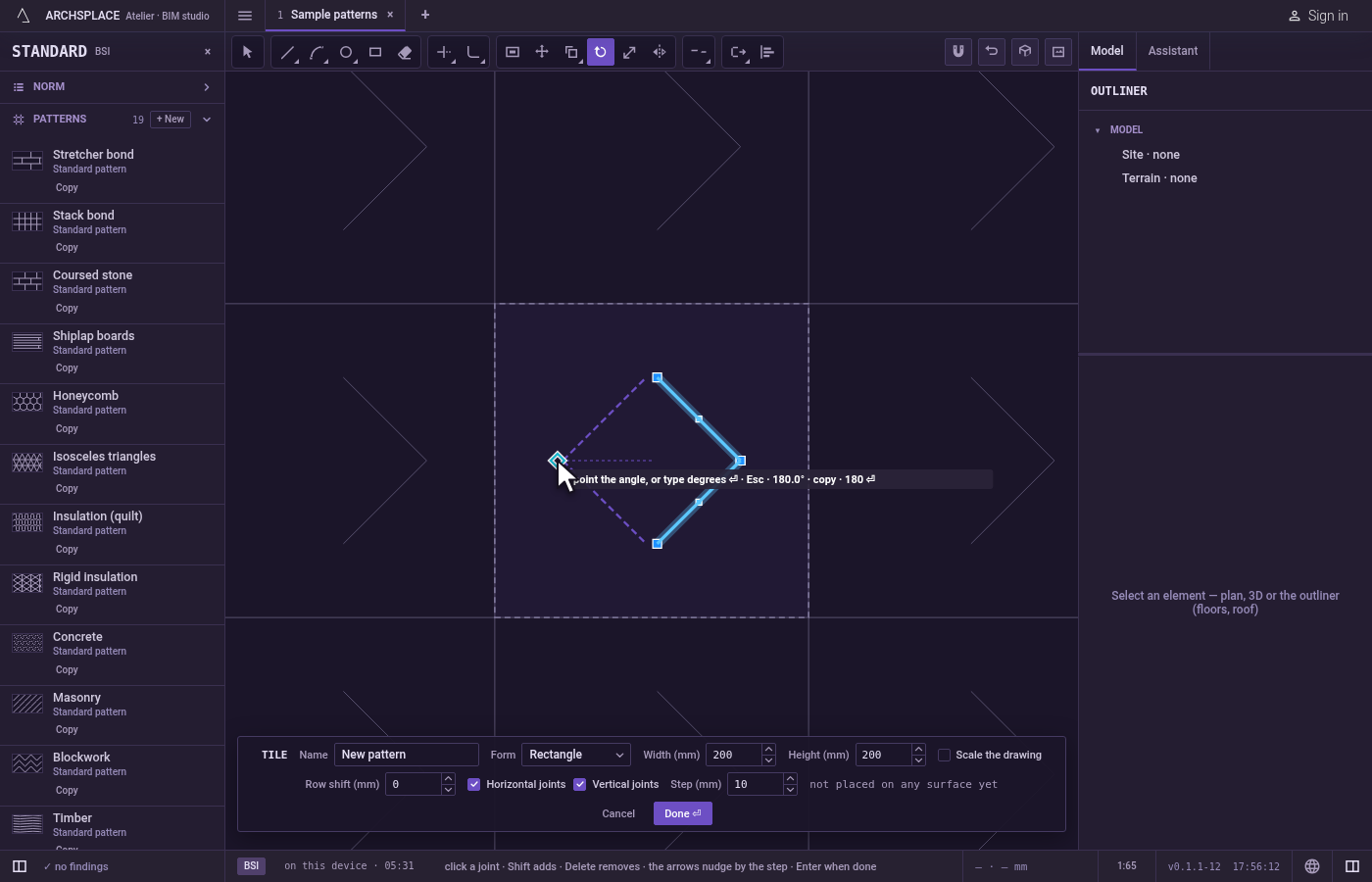Uncheck Horizontal joints

coord(474,784)
